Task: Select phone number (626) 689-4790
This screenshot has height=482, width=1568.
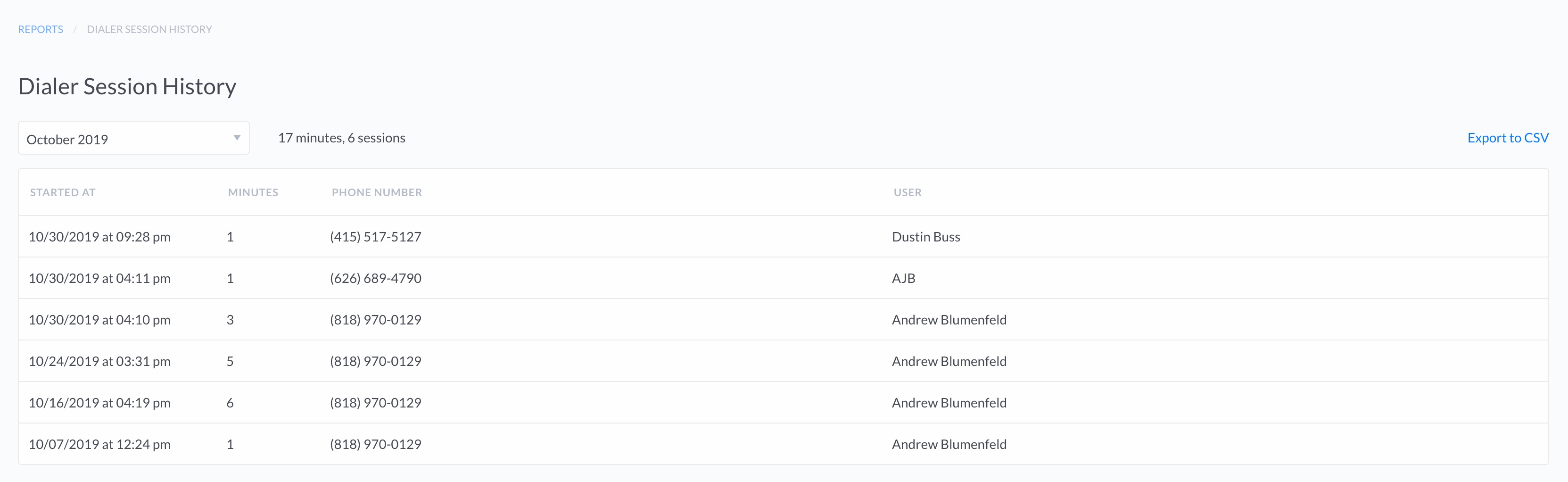Action: point(376,278)
